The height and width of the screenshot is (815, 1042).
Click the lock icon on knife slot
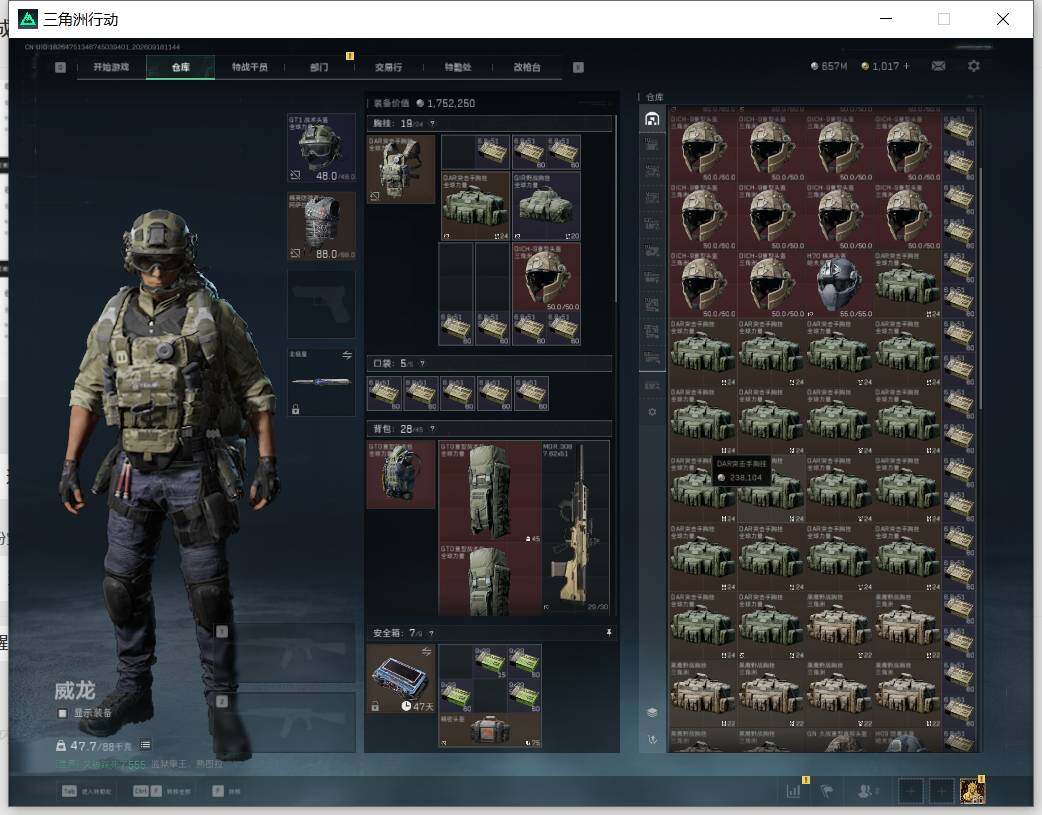point(296,409)
